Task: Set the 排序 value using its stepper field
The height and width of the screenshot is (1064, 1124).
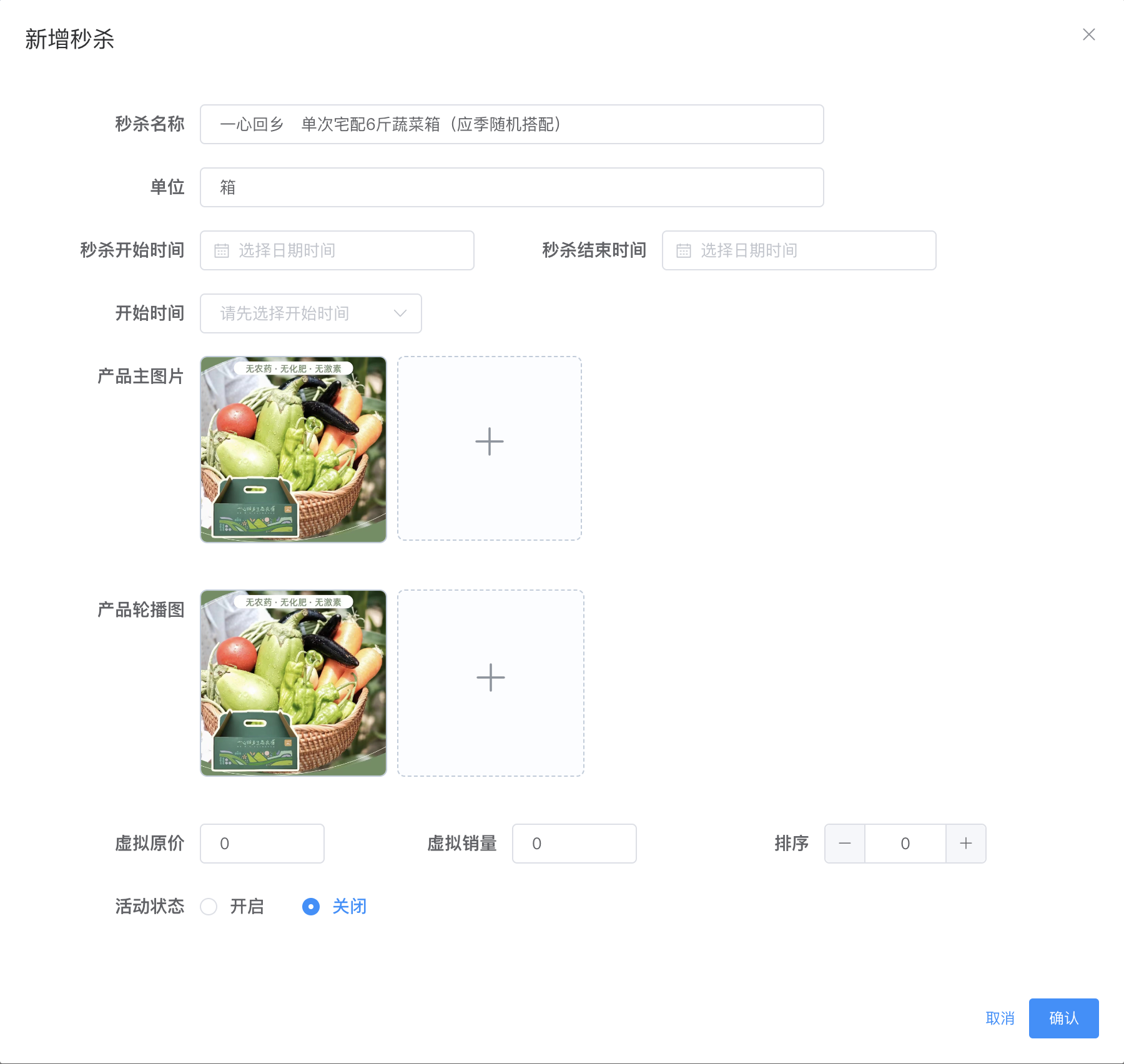Action: pos(905,844)
